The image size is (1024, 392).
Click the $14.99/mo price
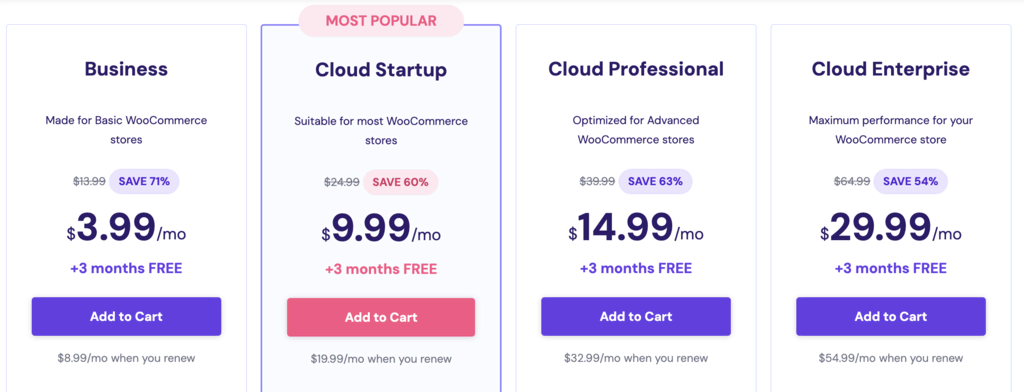pyautogui.click(x=635, y=227)
